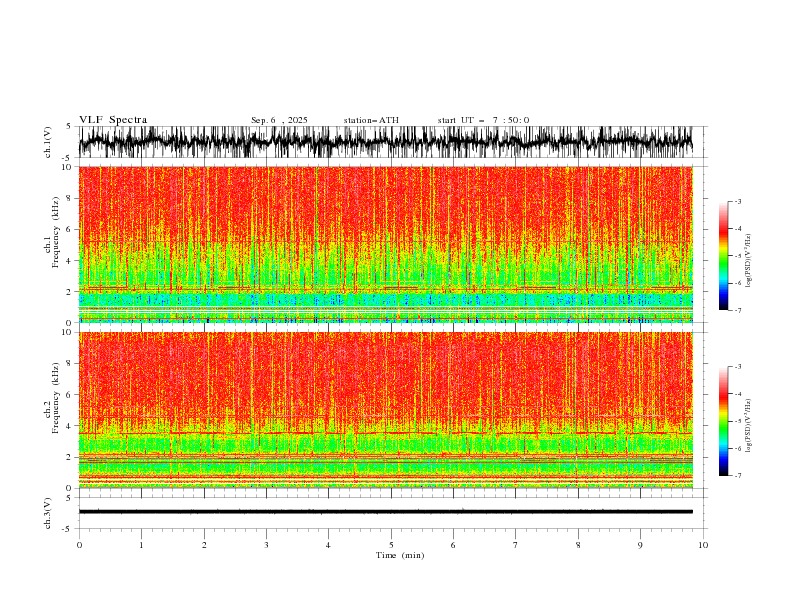Click the ch.1 colorbar "-5" value
This screenshot has height=612, width=792.
click(x=738, y=256)
